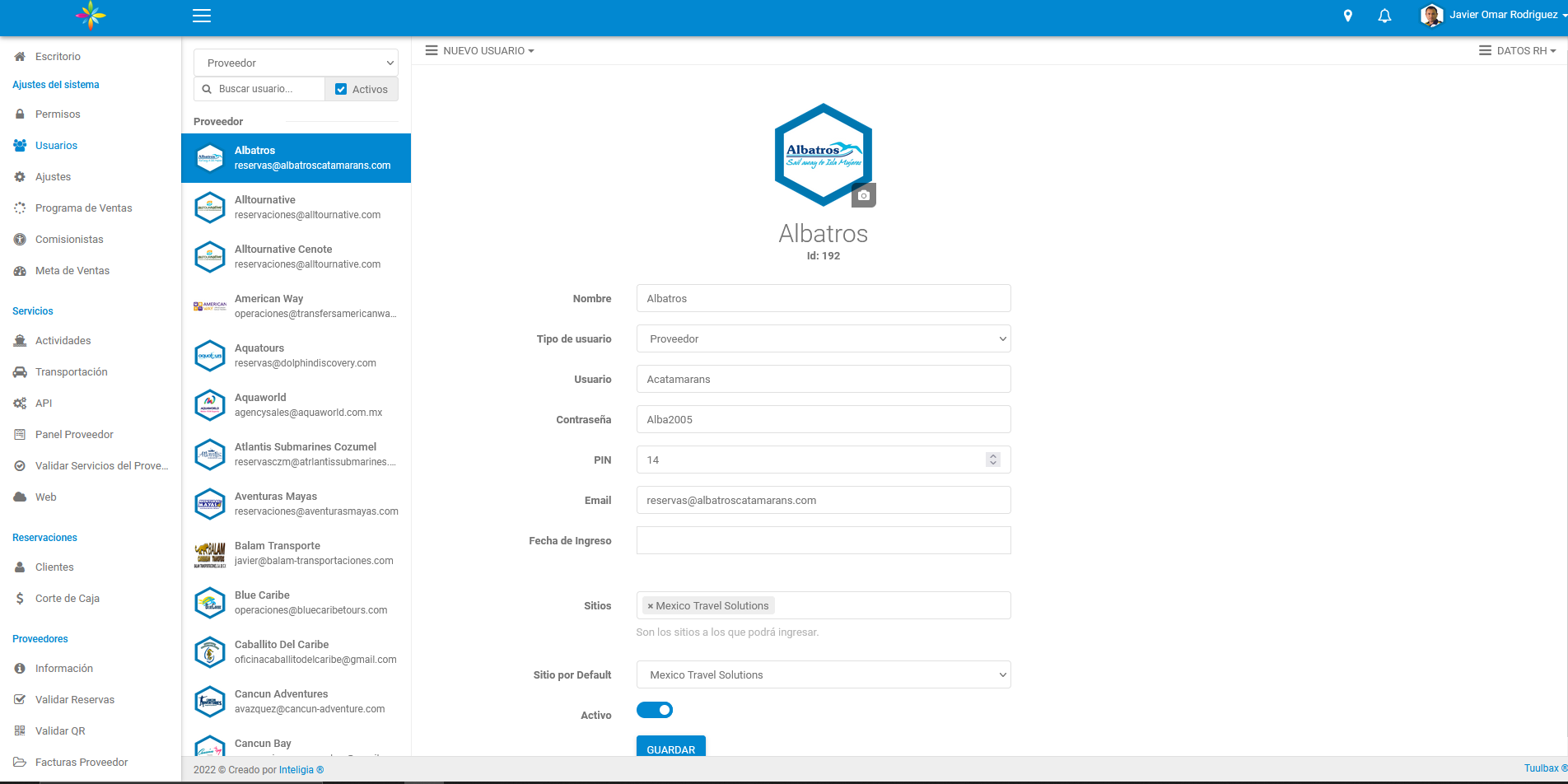
Task: Select Alltournative Cenote provider
Action: 296,257
